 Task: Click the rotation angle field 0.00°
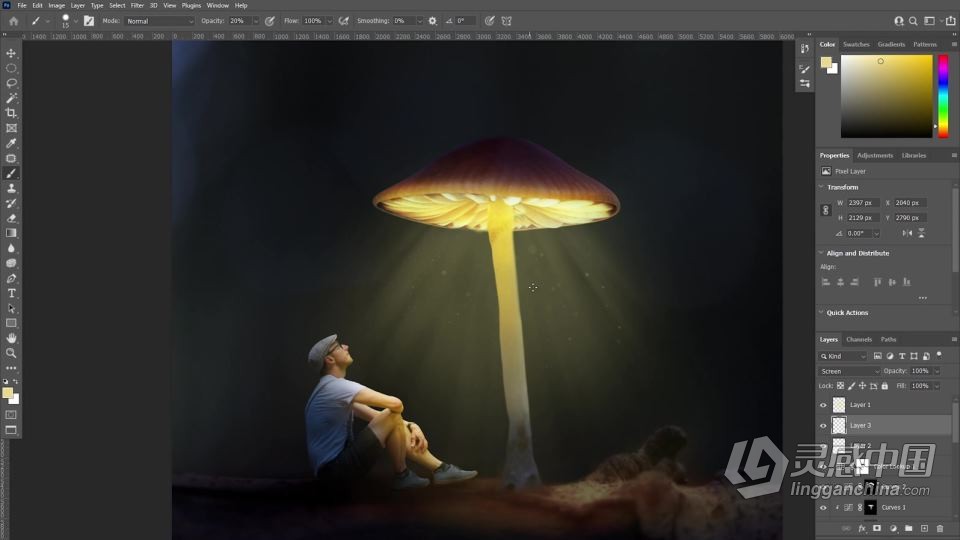(860, 233)
